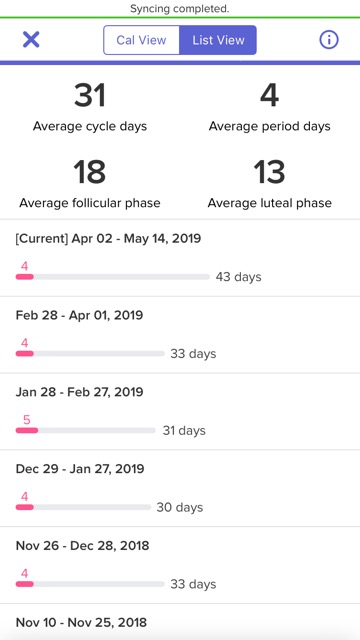Open the Nov 26 - Dec 28, 2018 cycle
360x640 pixels.
click(180, 565)
